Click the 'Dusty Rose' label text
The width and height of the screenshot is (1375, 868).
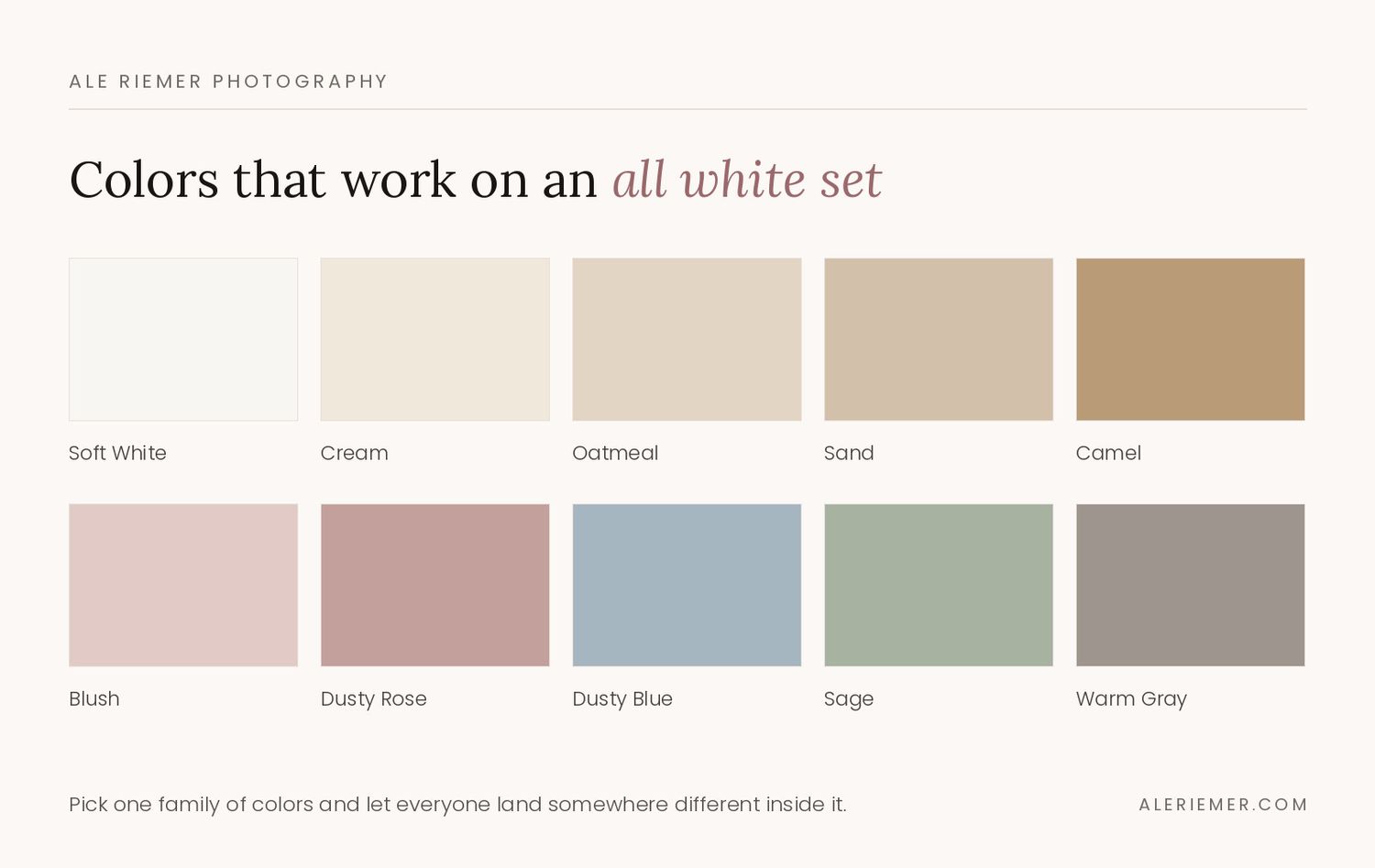click(x=374, y=699)
